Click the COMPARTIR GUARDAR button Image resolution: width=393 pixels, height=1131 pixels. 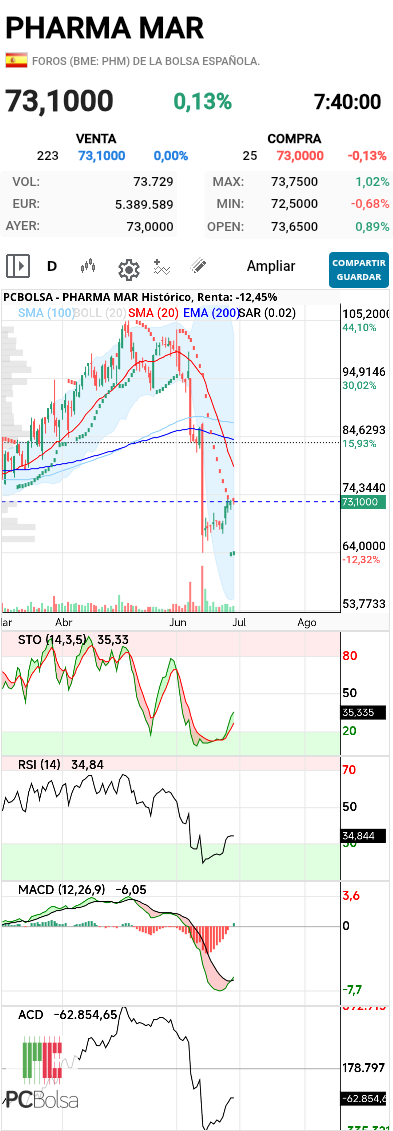coord(359,269)
